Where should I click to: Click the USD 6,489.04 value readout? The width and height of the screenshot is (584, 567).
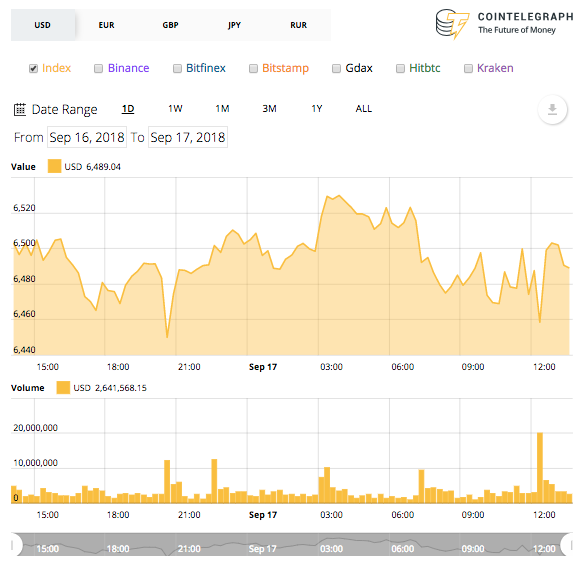pos(92,167)
